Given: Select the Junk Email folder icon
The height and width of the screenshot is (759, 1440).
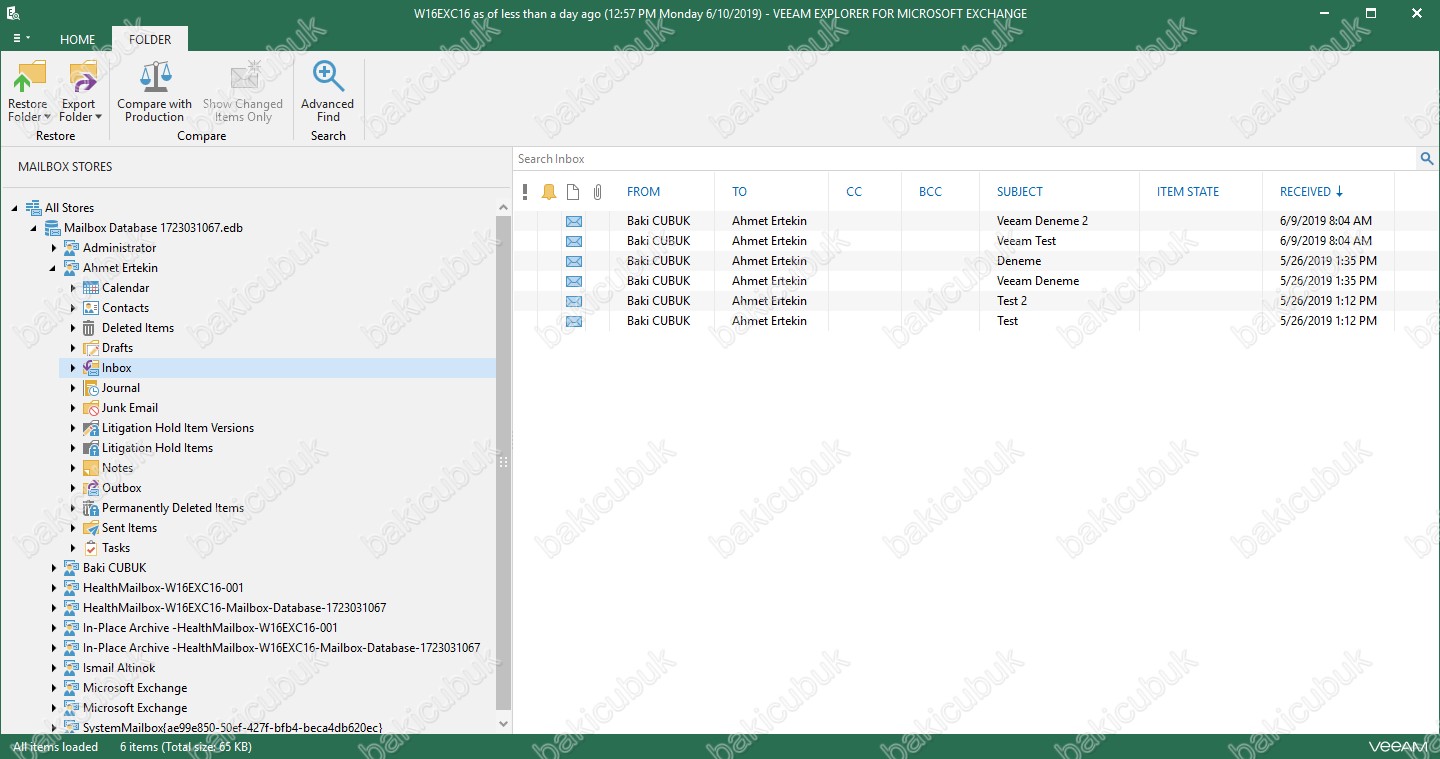Looking at the screenshot, I should tap(91, 408).
